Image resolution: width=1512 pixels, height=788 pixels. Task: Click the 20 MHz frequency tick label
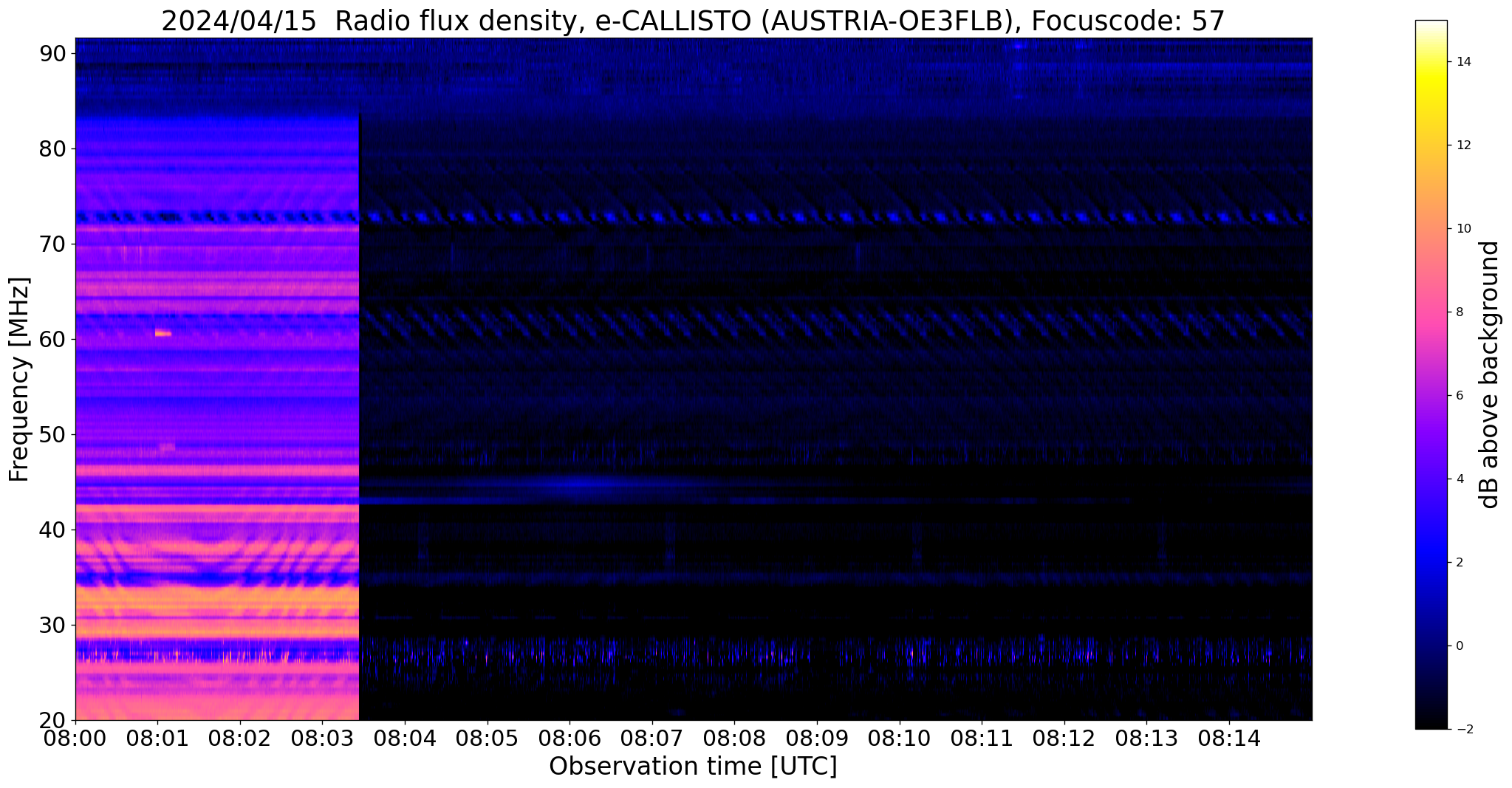pos(52,721)
